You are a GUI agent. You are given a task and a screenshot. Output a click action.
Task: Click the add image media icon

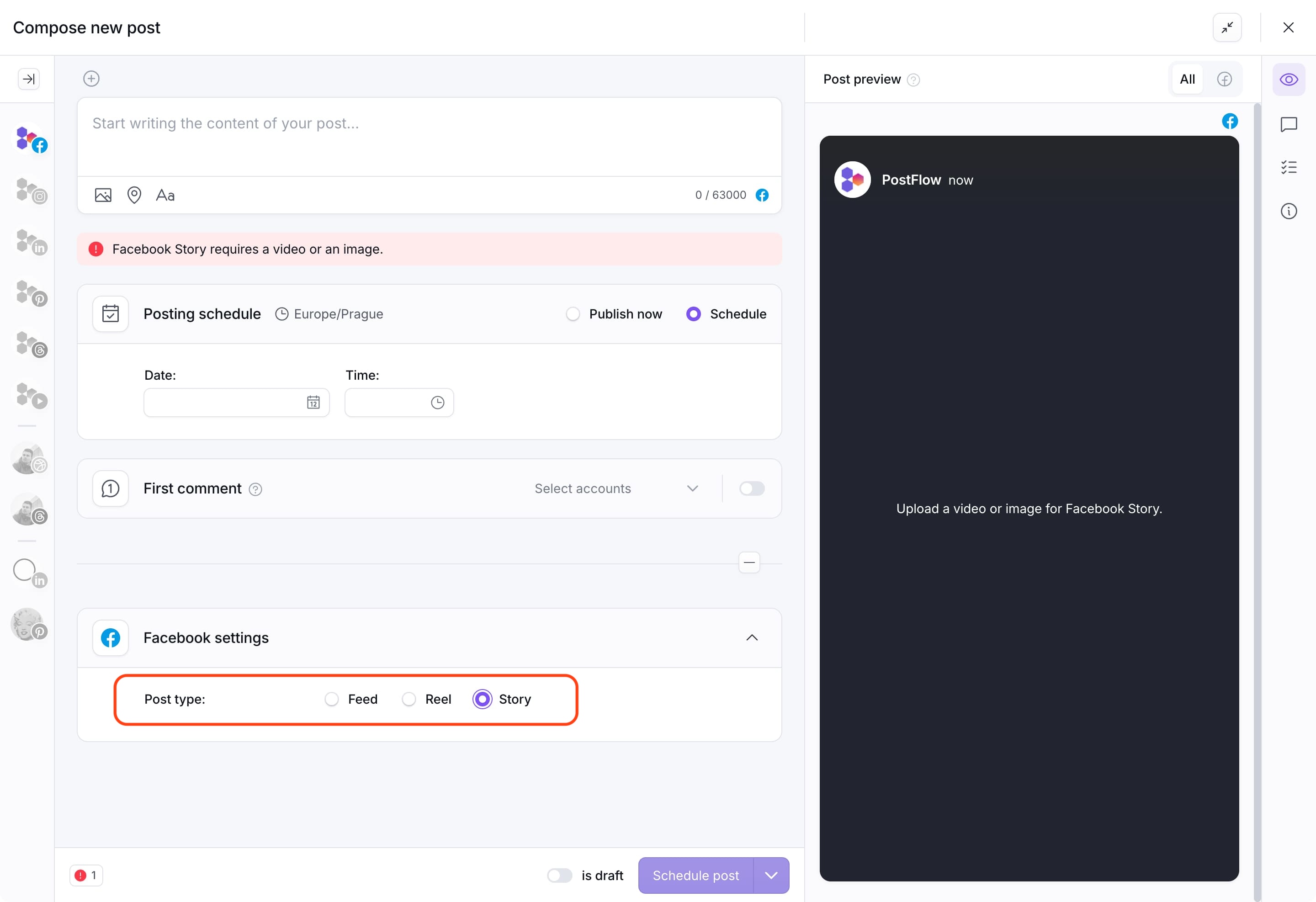pos(102,196)
